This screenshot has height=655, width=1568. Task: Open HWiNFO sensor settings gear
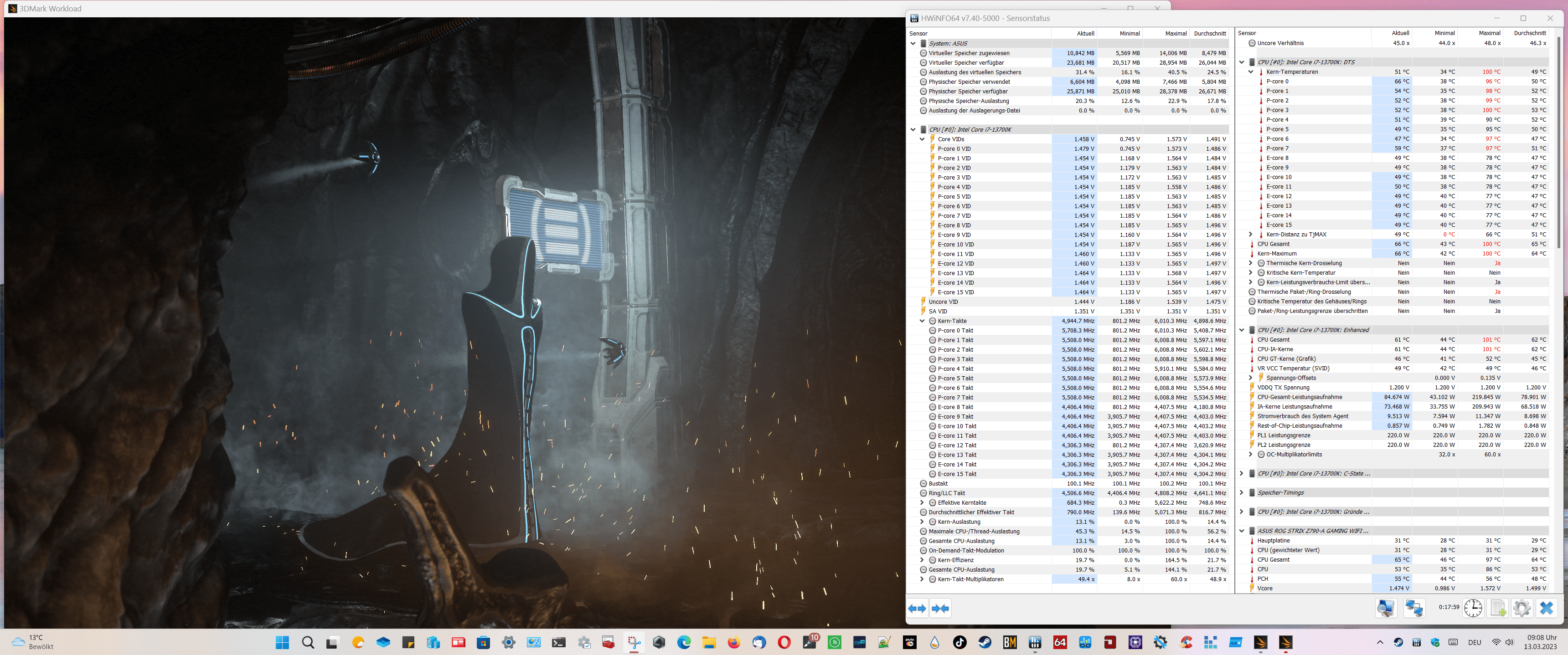[1522, 608]
